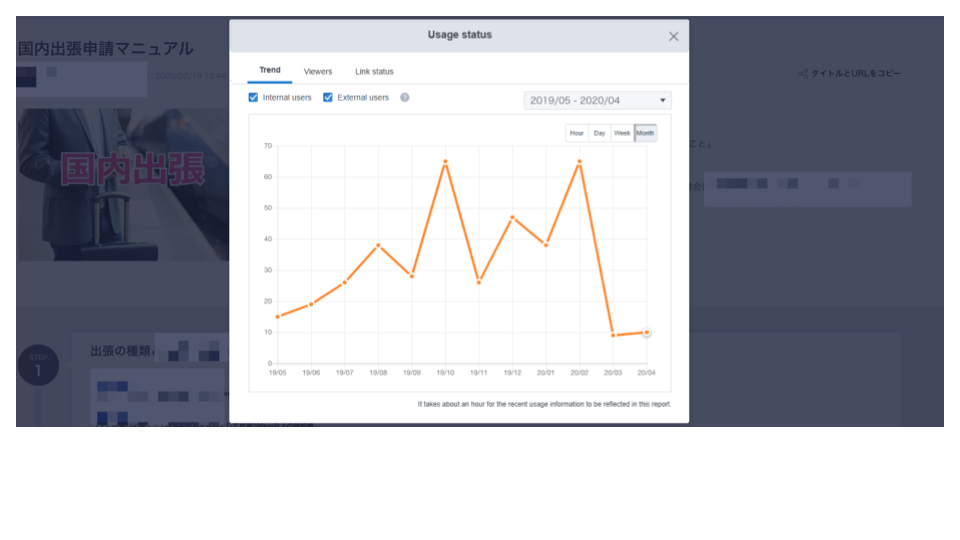This screenshot has width=960, height=540.
Task: Set chart granularity to Day
Action: (599, 133)
